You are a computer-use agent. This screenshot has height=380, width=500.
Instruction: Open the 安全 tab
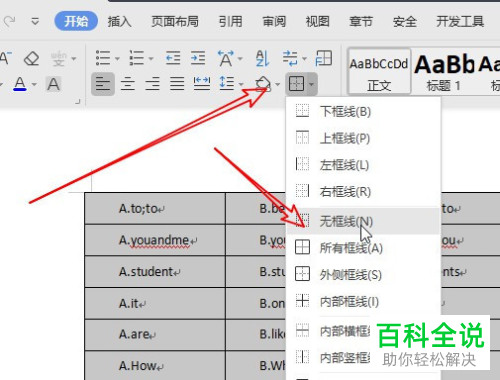405,22
